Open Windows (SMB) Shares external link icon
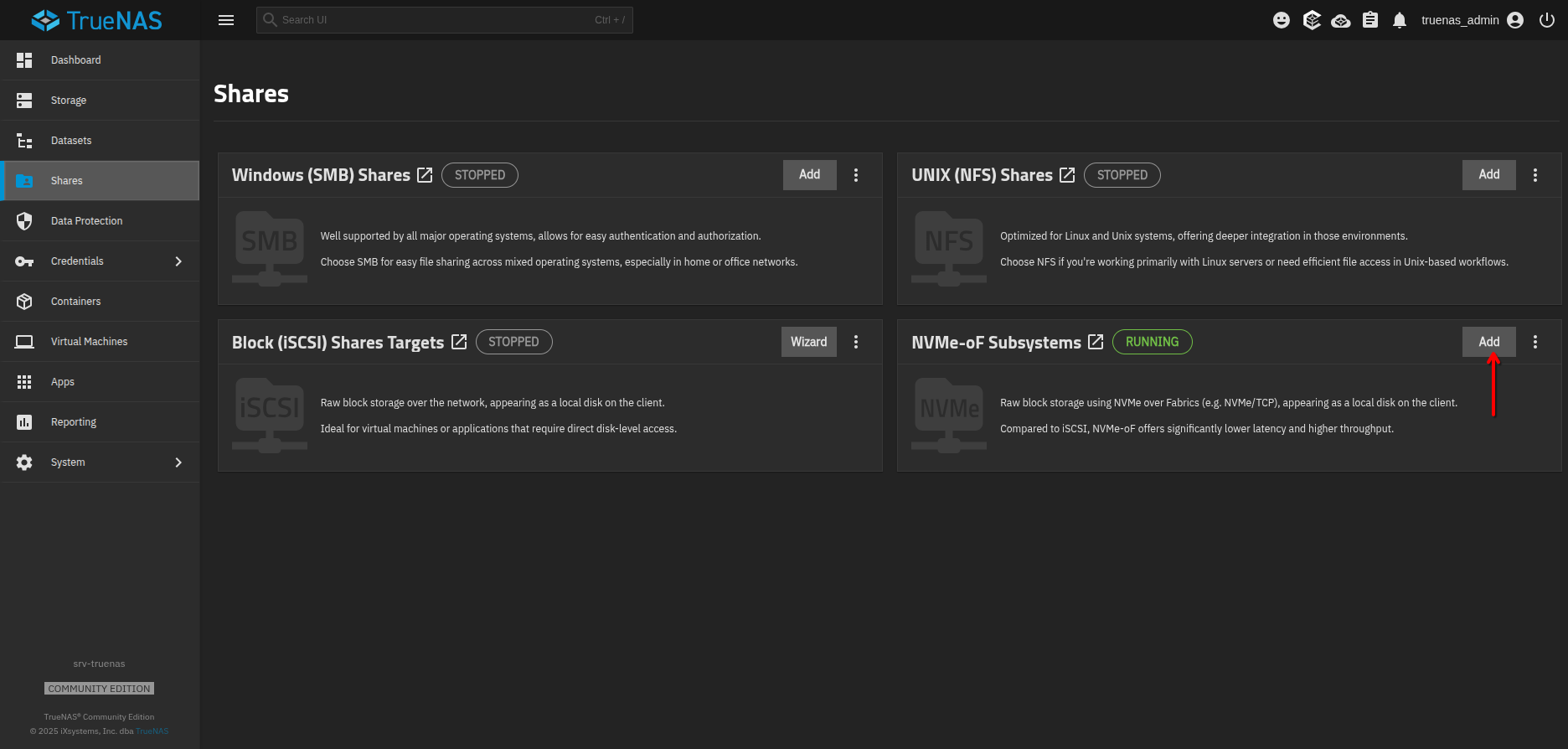1568x749 pixels. 425,175
